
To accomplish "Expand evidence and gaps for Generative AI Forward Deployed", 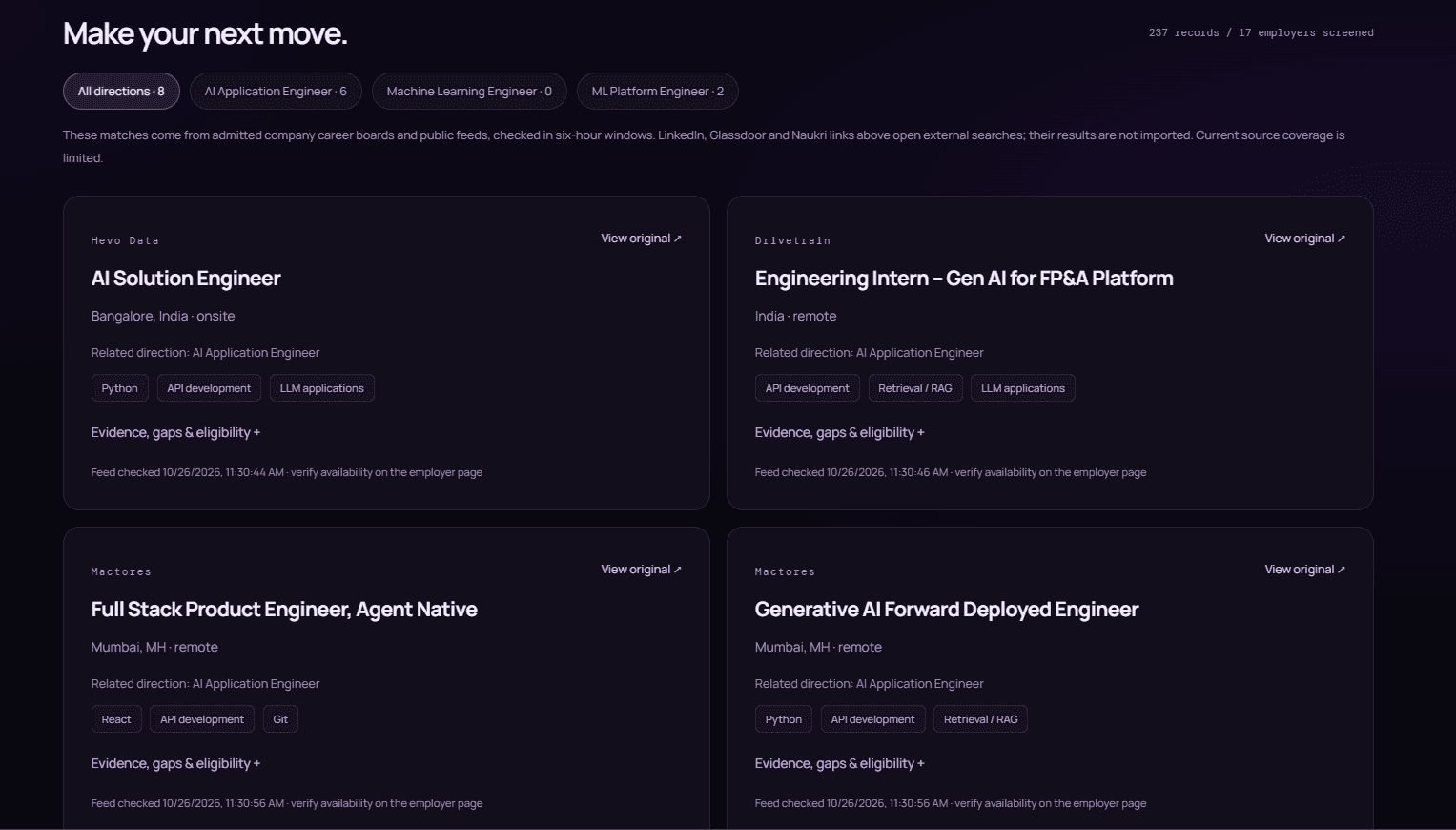I will click(x=839, y=764).
